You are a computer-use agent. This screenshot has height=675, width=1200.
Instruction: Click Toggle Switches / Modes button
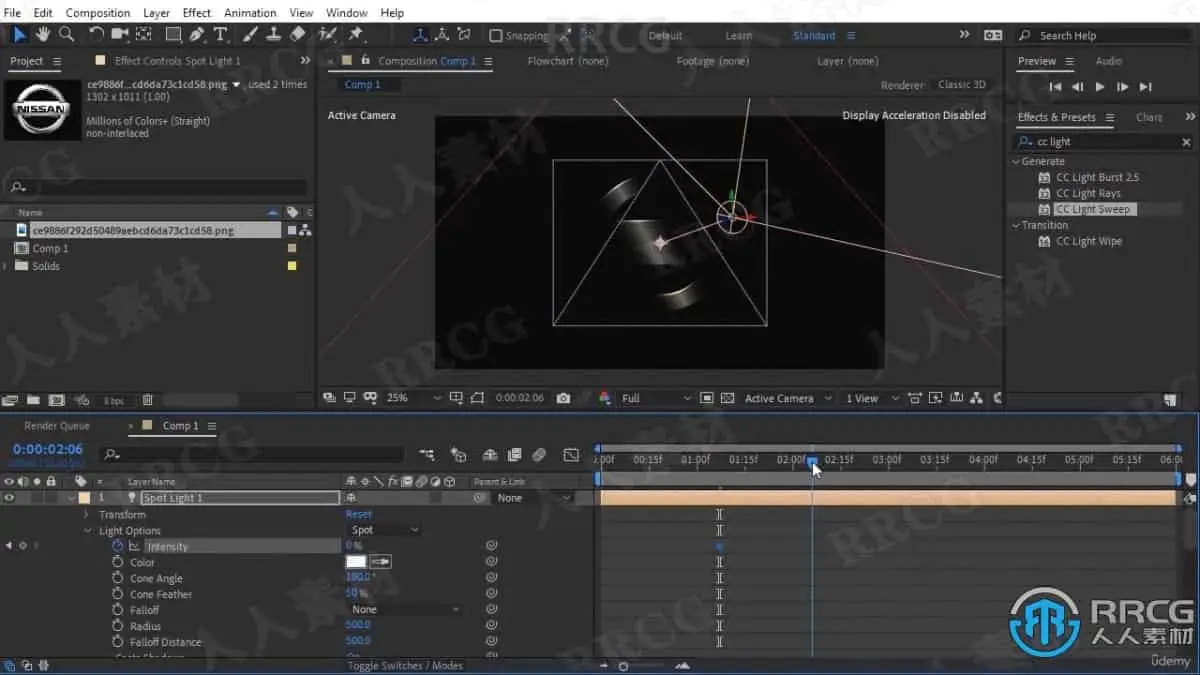coord(405,665)
